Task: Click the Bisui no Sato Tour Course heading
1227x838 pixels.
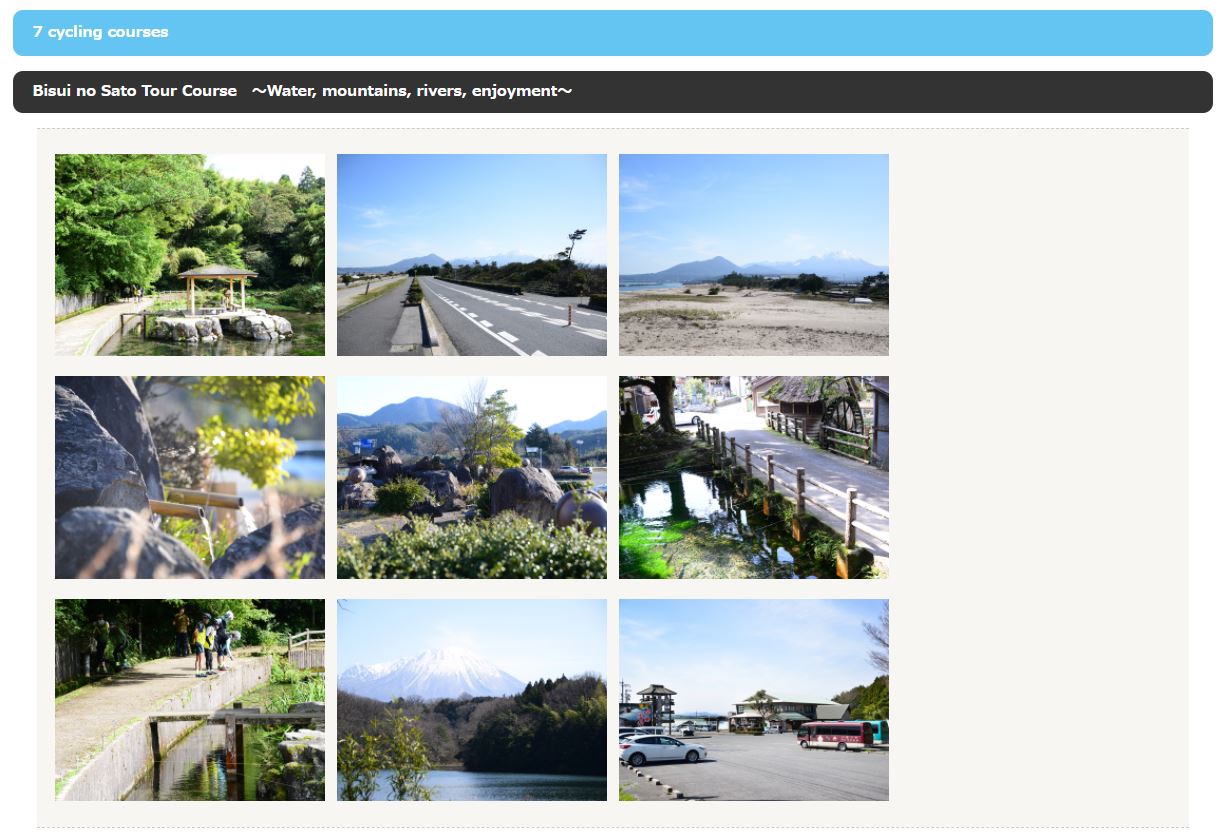Action: (613, 92)
